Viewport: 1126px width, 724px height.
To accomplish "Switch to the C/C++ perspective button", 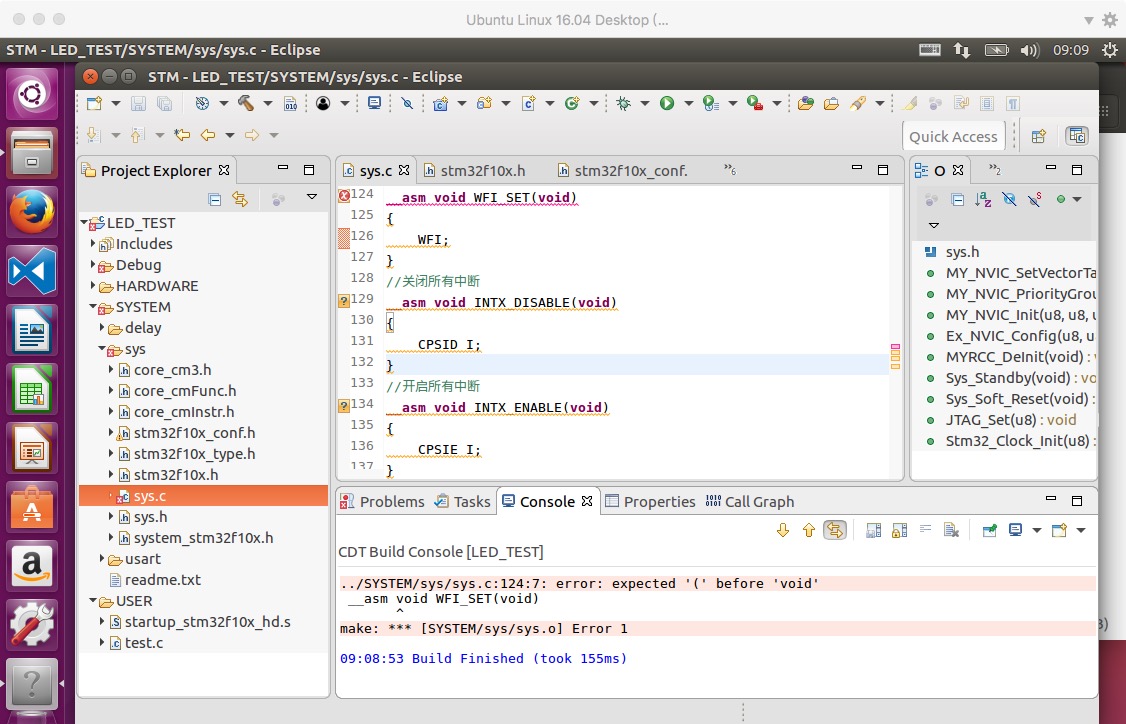I will pyautogui.click(x=1076, y=136).
